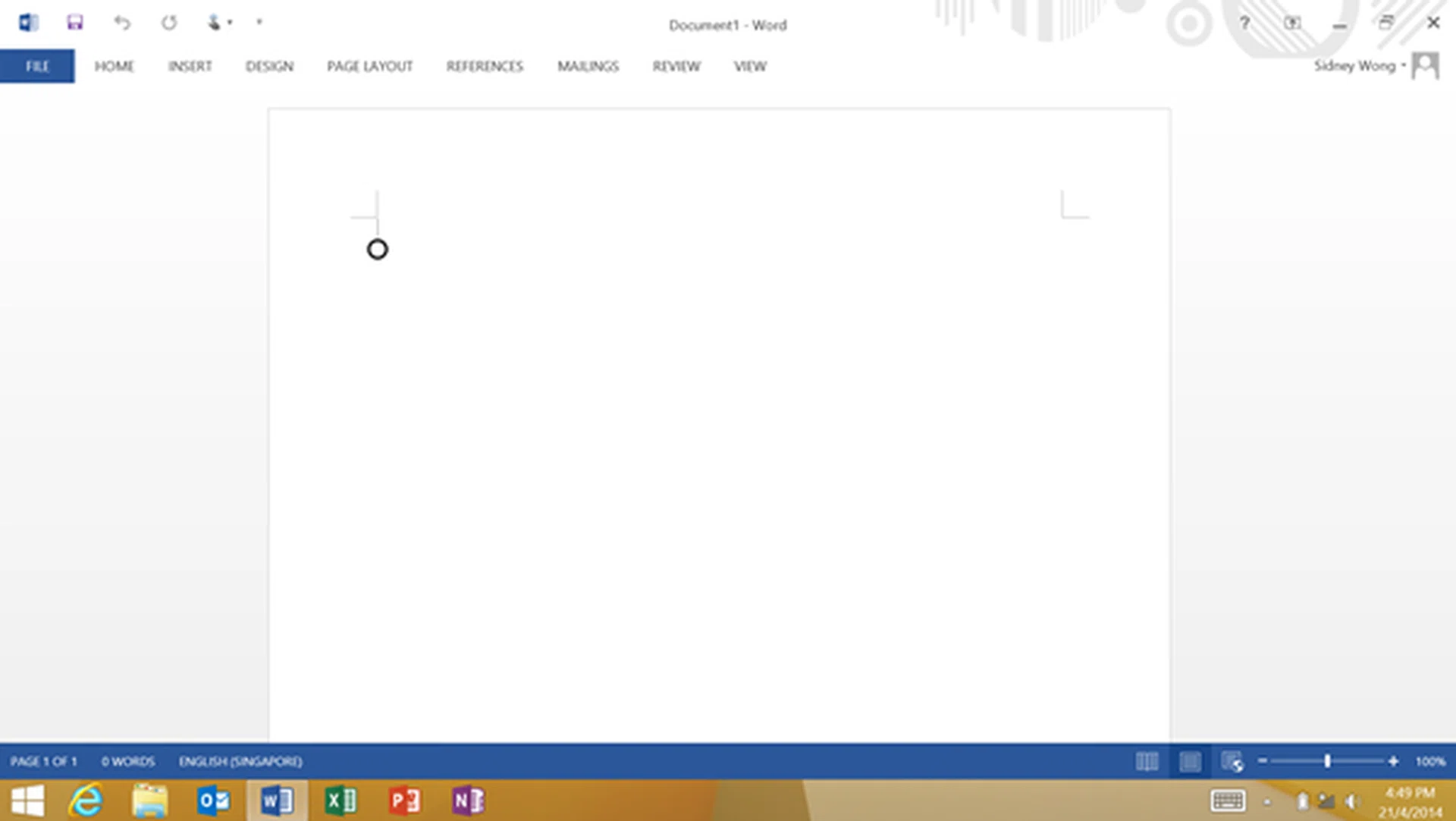Open the MAILINGS ribbon tab
Image resolution: width=1456 pixels, height=821 pixels.
pos(588,66)
